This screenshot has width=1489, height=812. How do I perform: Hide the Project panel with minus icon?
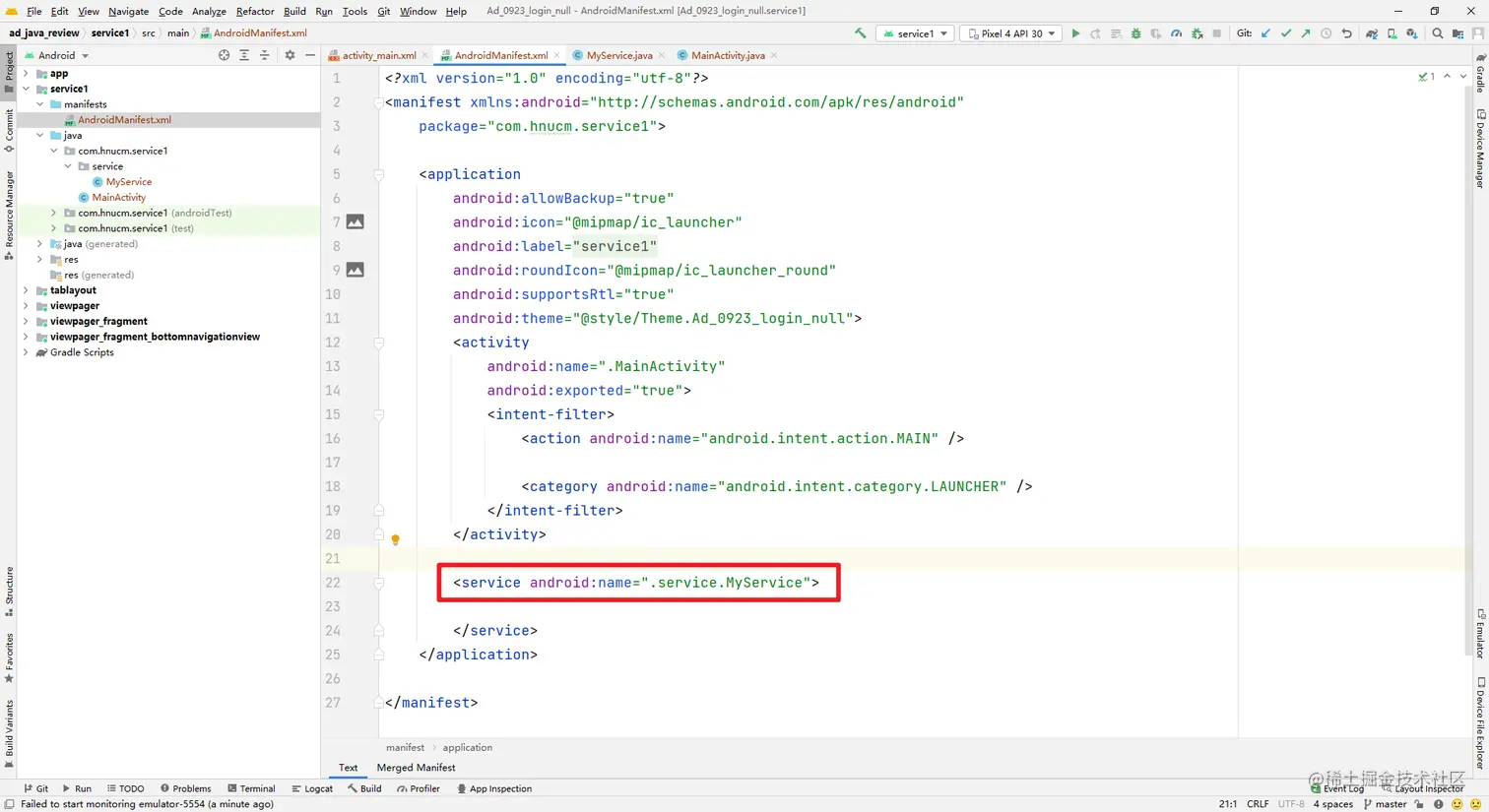[310, 55]
